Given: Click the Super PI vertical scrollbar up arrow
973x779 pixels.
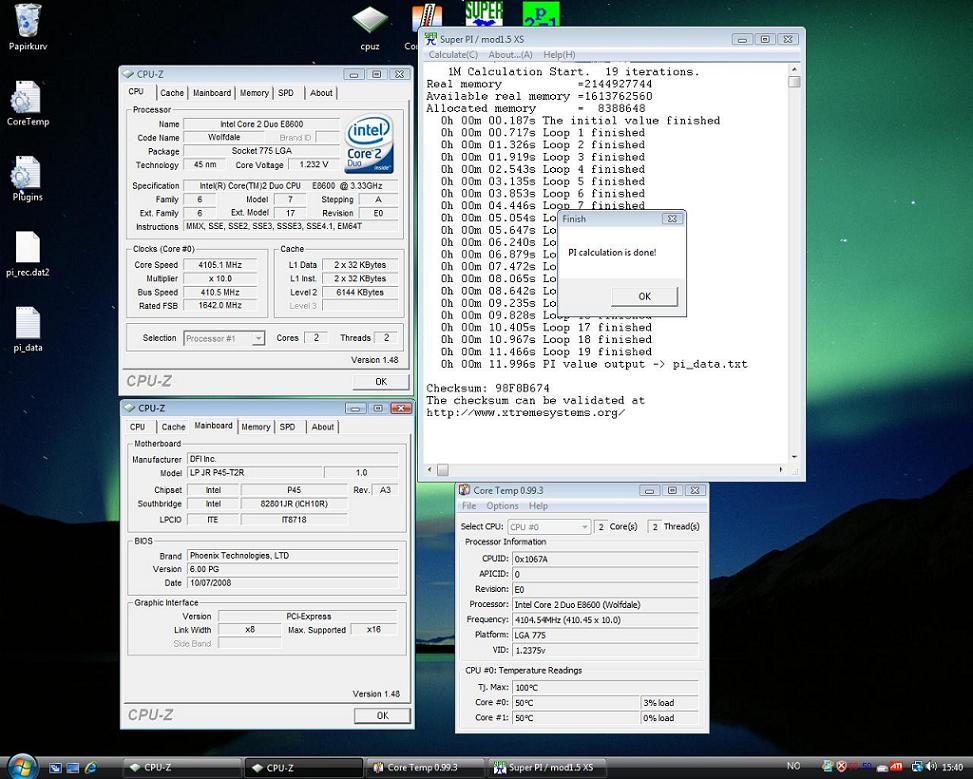Looking at the screenshot, I should click(x=794, y=70).
